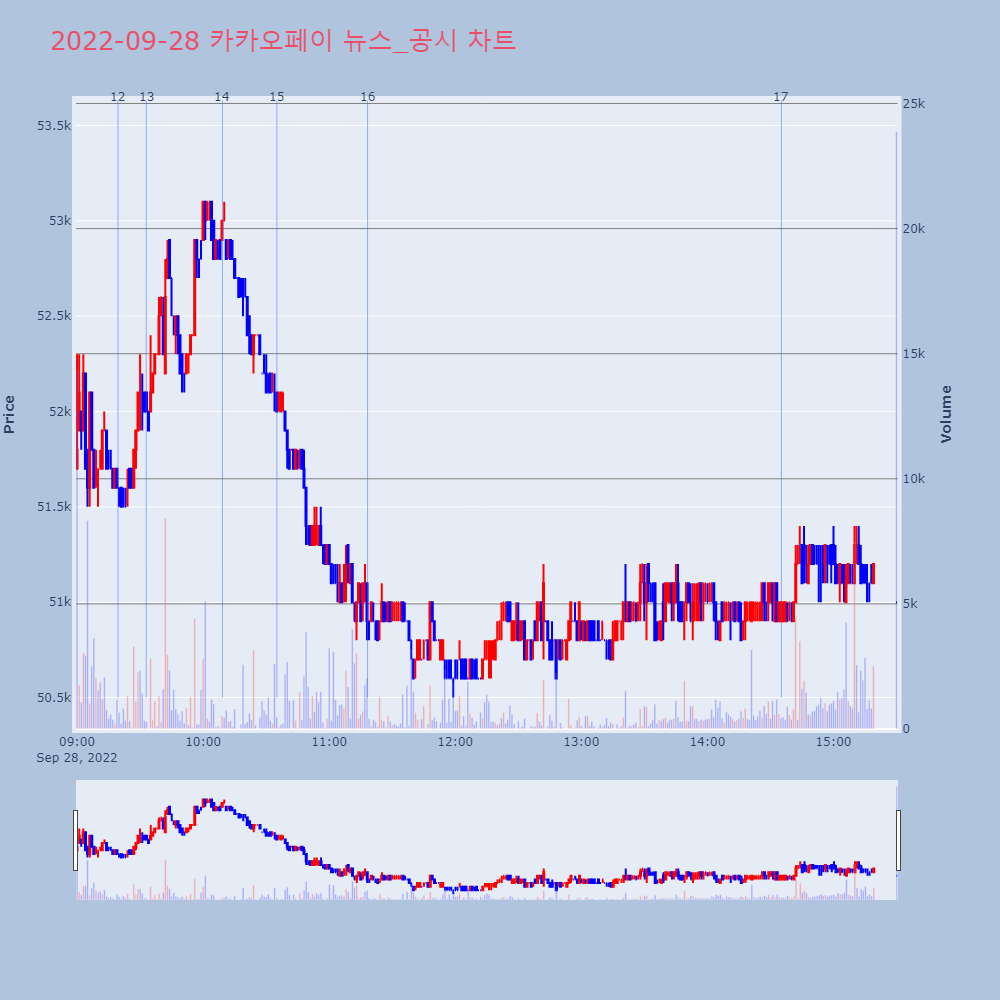Click the 50.5k price tick
This screenshot has height=1000, width=1000.
[x=54, y=698]
